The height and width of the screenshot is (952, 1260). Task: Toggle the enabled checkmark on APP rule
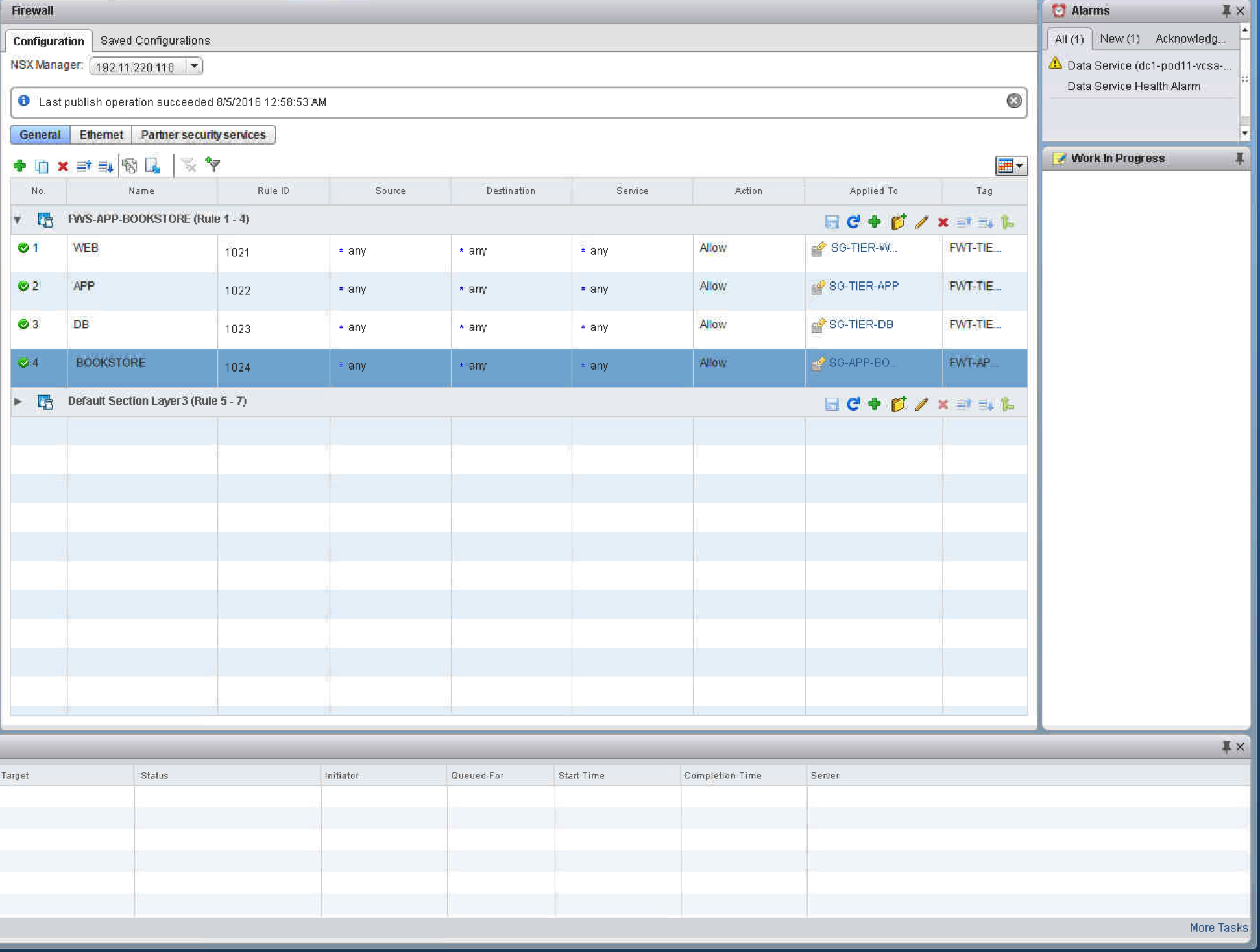click(23, 286)
